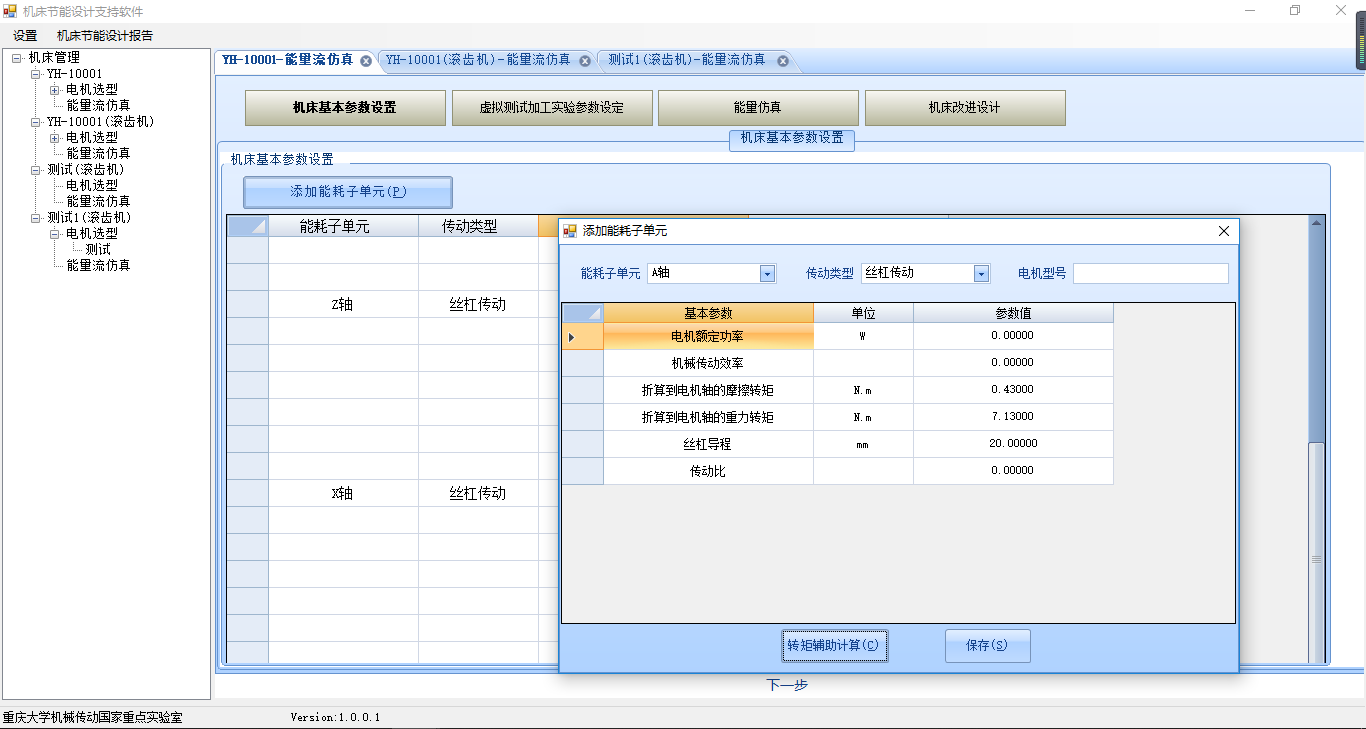This screenshot has height=729, width=1366.
Task: Open the 能耗子单元 dropdown
Action: pyautogui.click(x=767, y=274)
